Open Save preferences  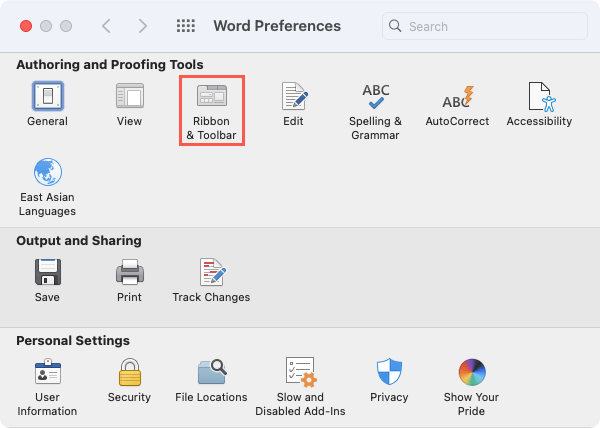click(x=47, y=273)
